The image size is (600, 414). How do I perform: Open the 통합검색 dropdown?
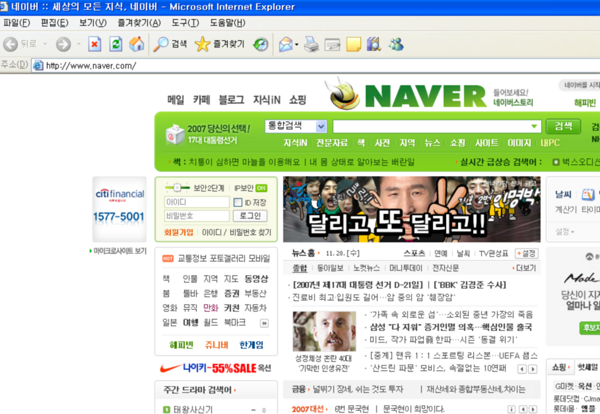(x=296, y=126)
